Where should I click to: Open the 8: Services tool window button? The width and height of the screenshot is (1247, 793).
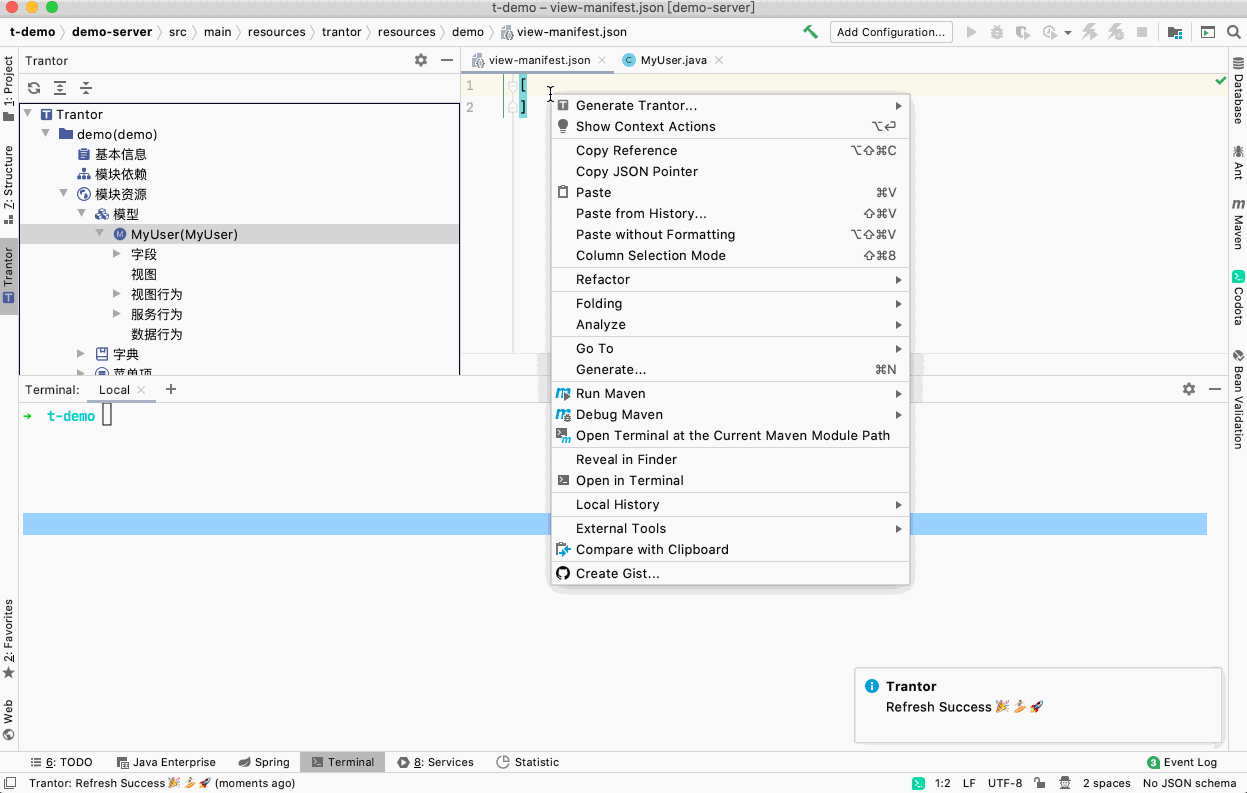(x=436, y=762)
